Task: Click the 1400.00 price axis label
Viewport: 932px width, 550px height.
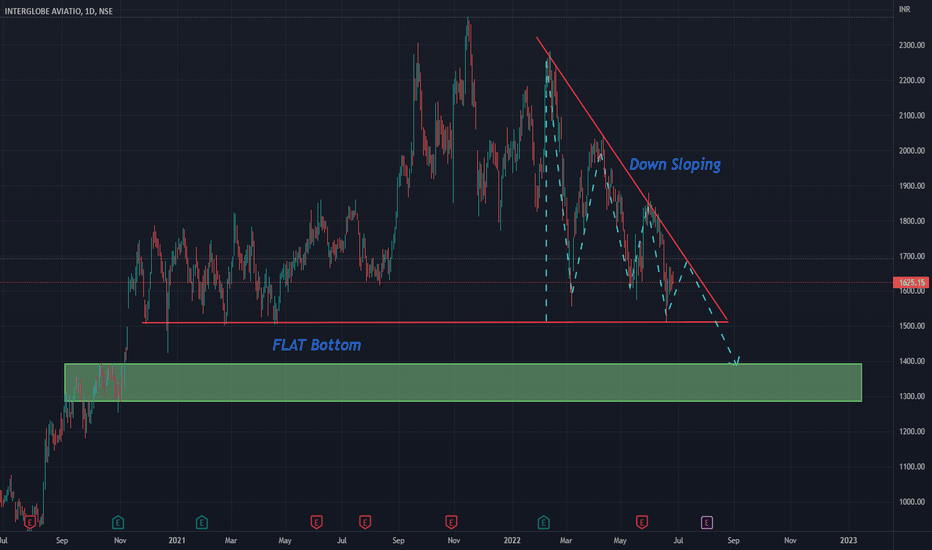Action: (912, 361)
